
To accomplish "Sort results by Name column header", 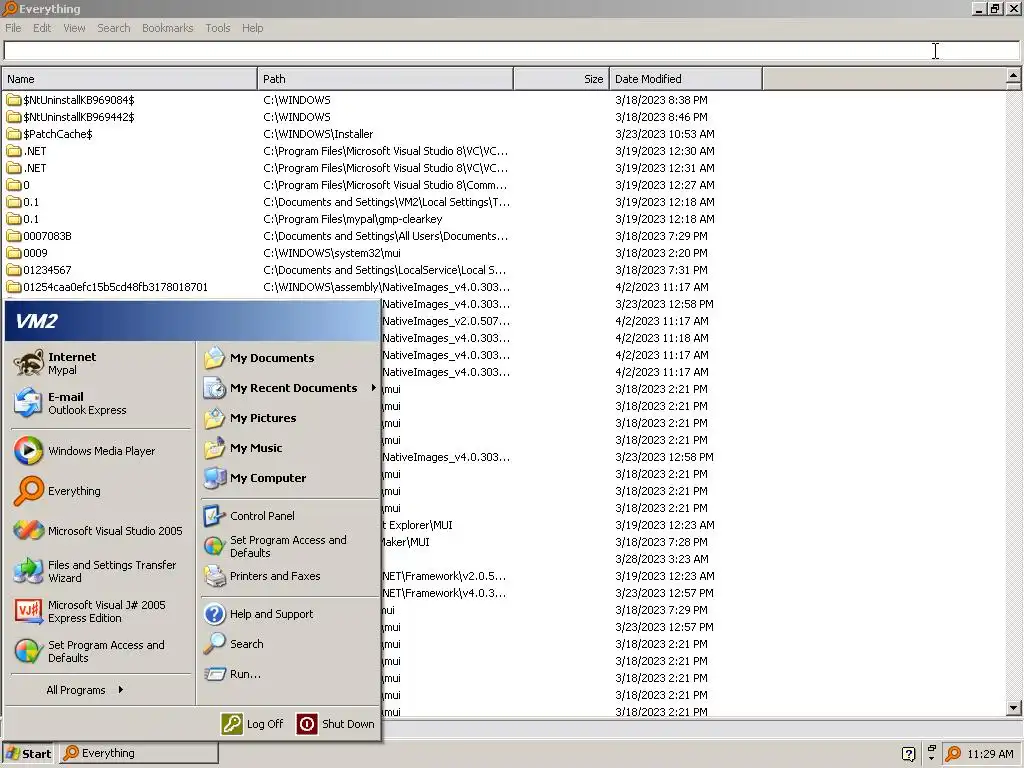I will (129, 79).
